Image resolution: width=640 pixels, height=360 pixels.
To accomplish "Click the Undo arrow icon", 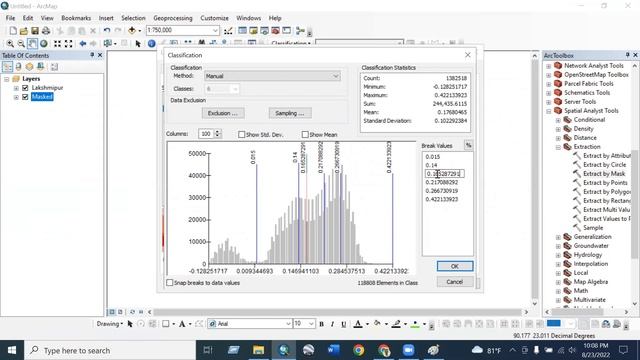I will (x=107, y=31).
